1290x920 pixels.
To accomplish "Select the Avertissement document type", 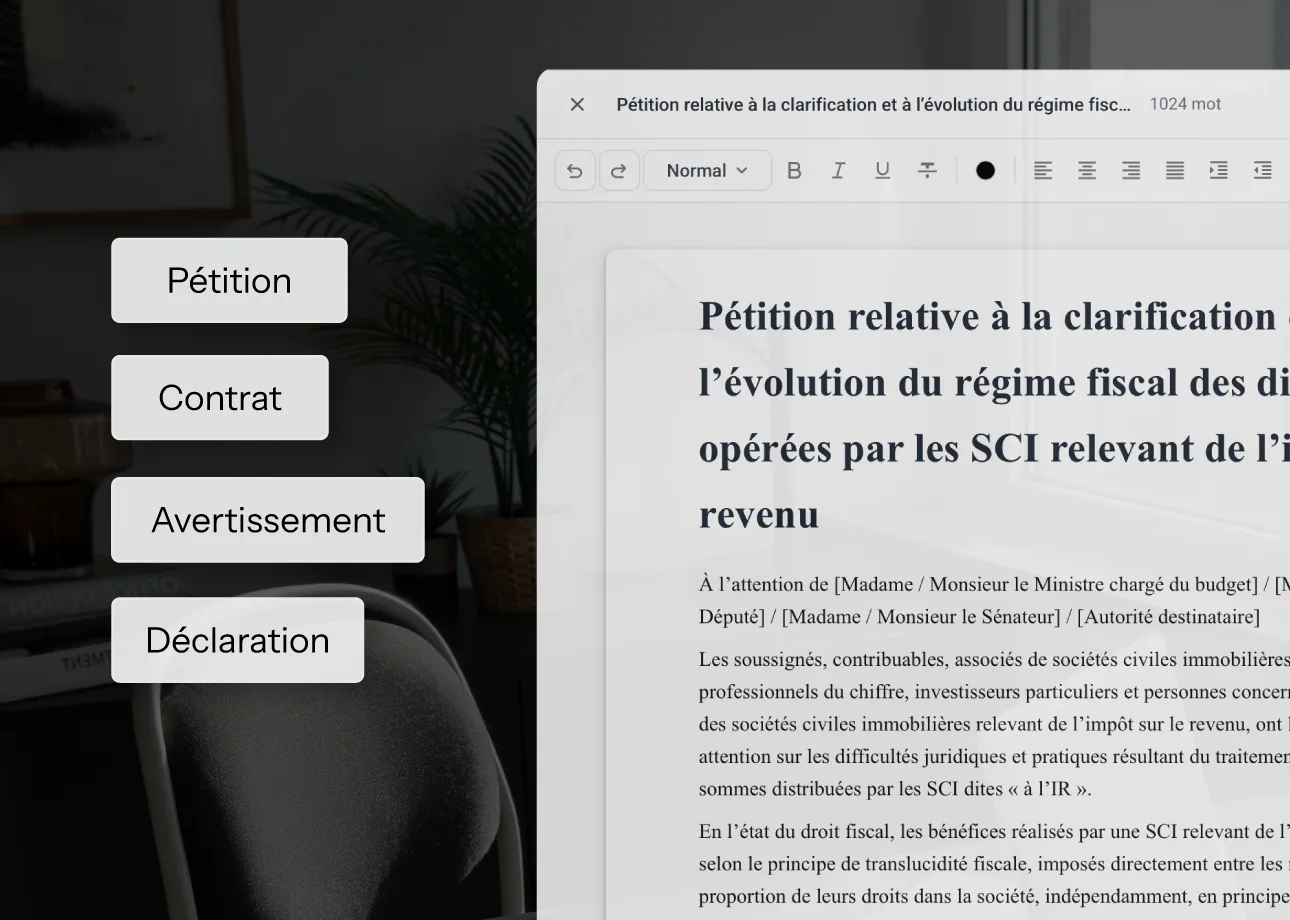I will (x=268, y=520).
